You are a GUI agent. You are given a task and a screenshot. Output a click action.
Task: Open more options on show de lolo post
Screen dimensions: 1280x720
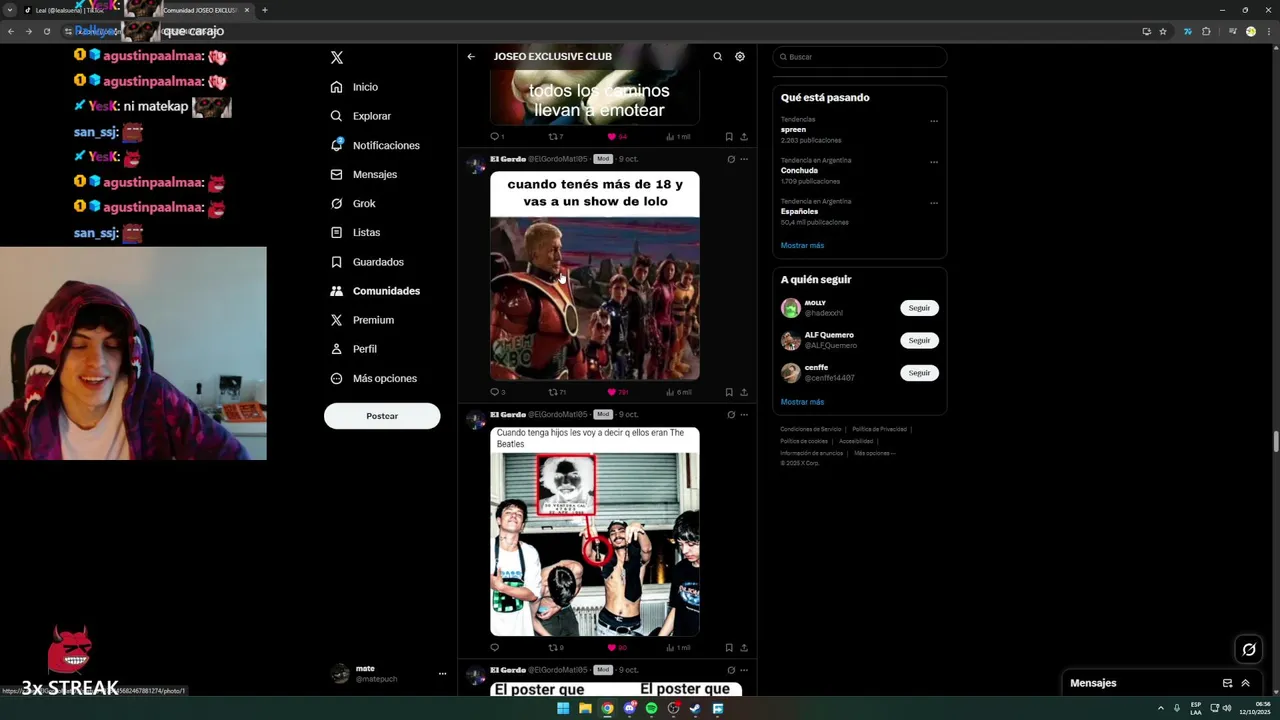pyautogui.click(x=744, y=159)
